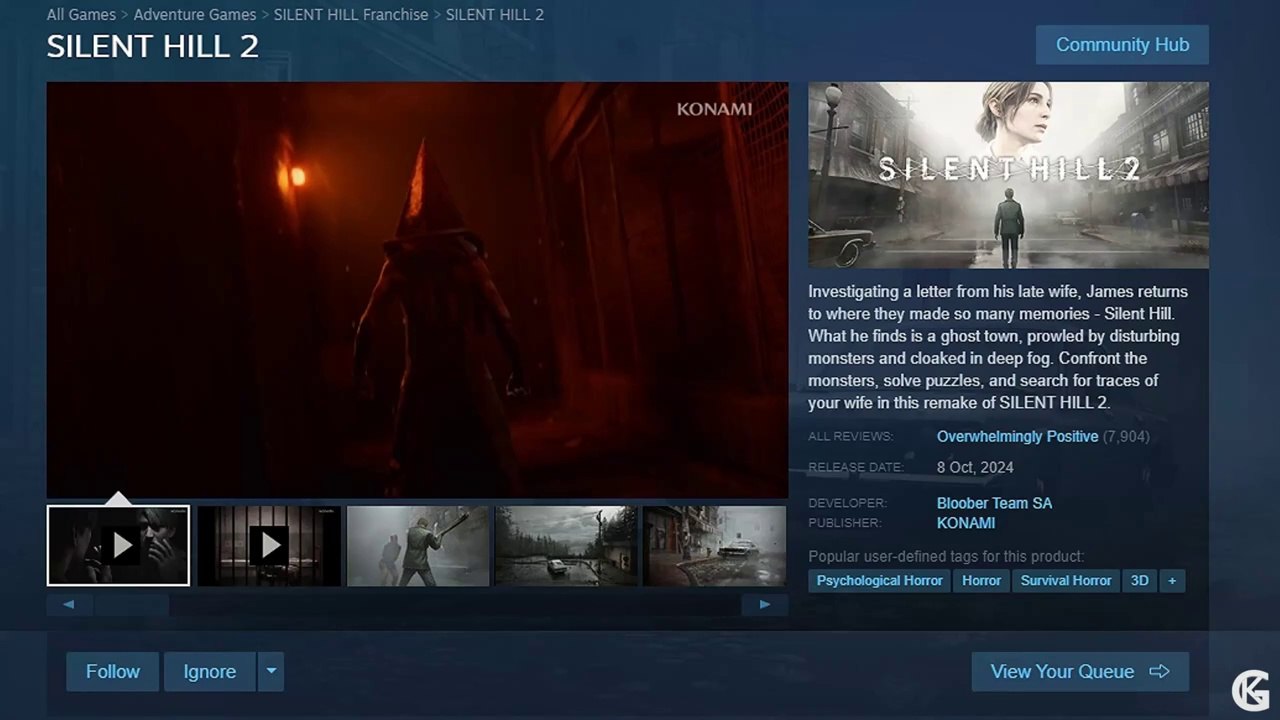Click the game description paragraph

pos(998,347)
